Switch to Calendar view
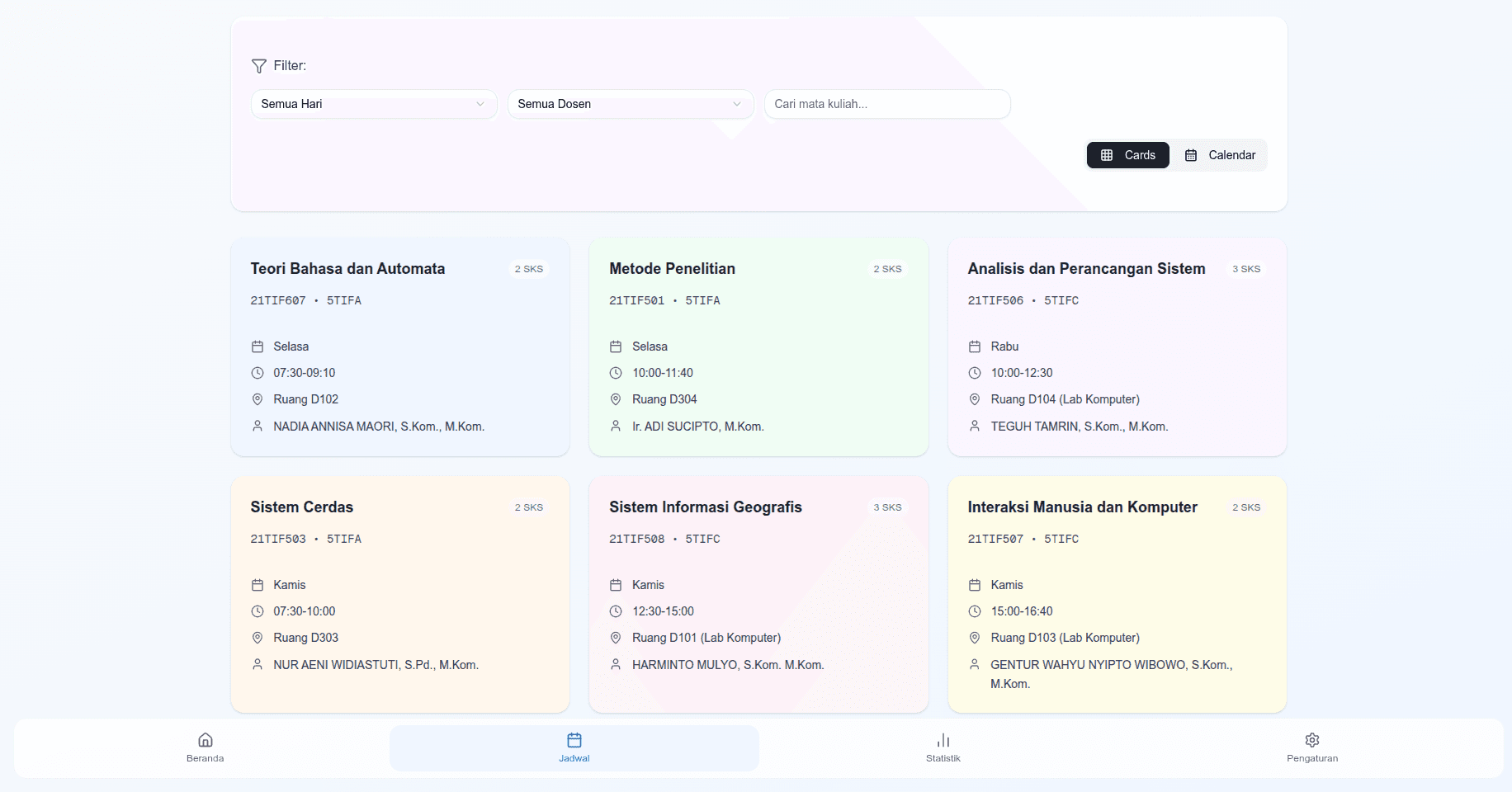This screenshot has height=792, width=1512. tap(1220, 155)
